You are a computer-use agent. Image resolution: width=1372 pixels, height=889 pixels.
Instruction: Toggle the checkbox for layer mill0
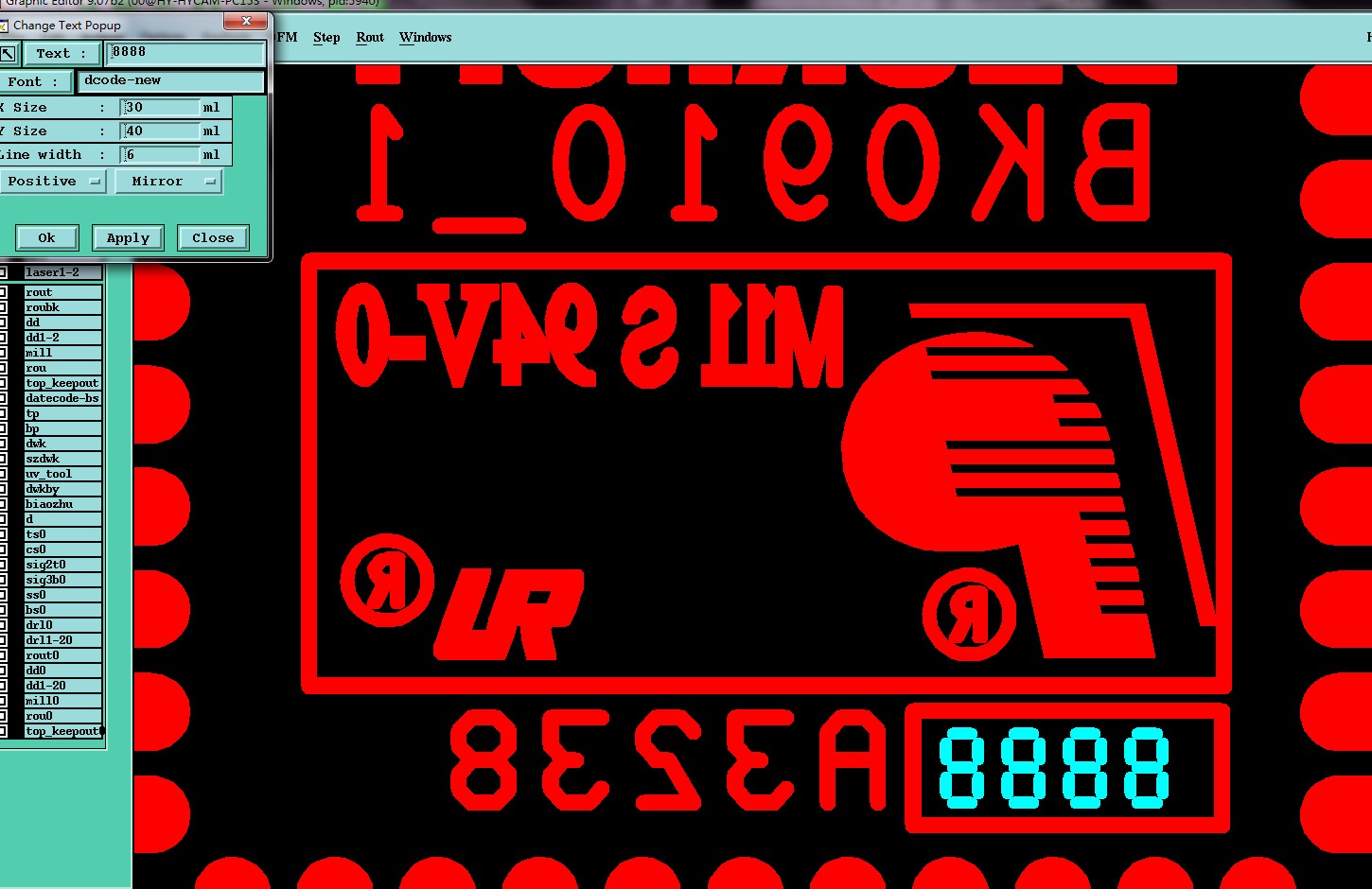[x=3, y=701]
